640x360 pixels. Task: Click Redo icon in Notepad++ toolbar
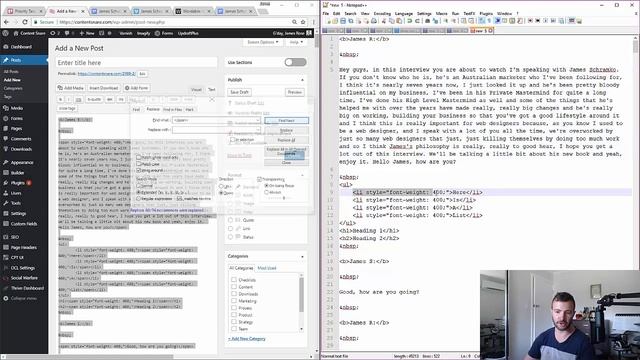[417, 21]
